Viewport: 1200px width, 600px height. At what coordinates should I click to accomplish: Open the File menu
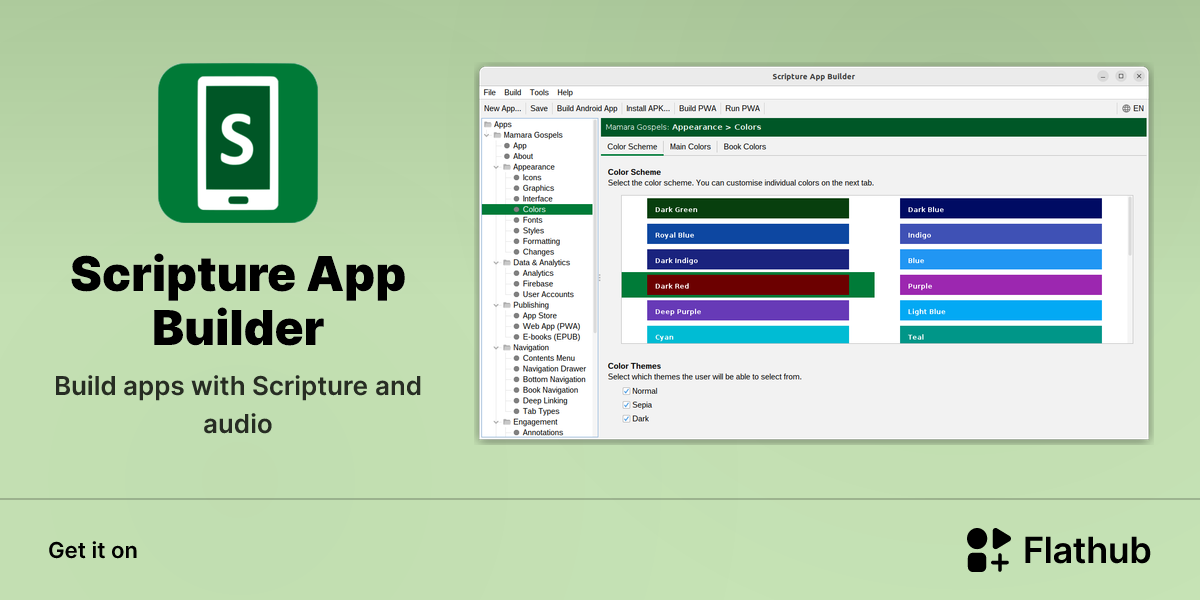pyautogui.click(x=490, y=92)
